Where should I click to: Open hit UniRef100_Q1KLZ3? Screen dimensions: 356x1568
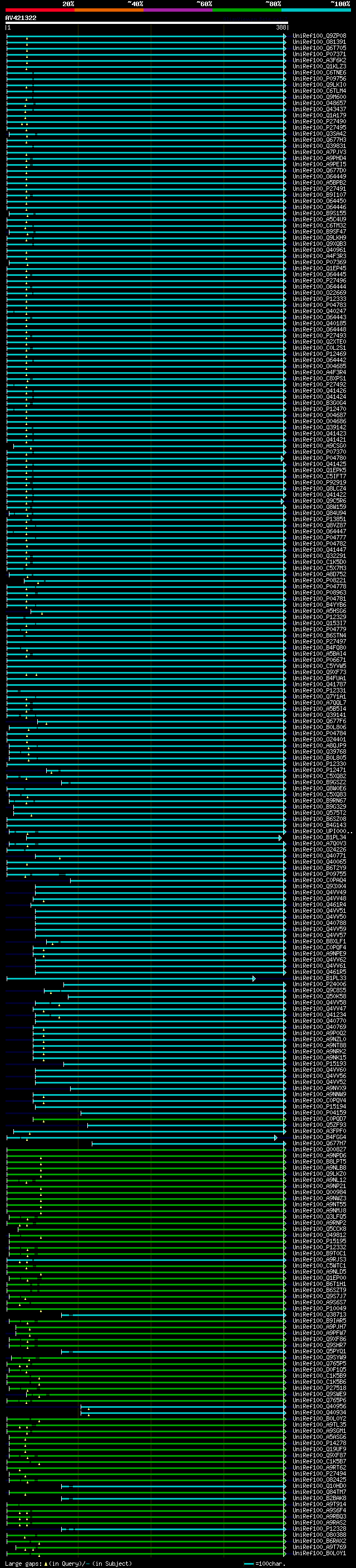(319, 66)
